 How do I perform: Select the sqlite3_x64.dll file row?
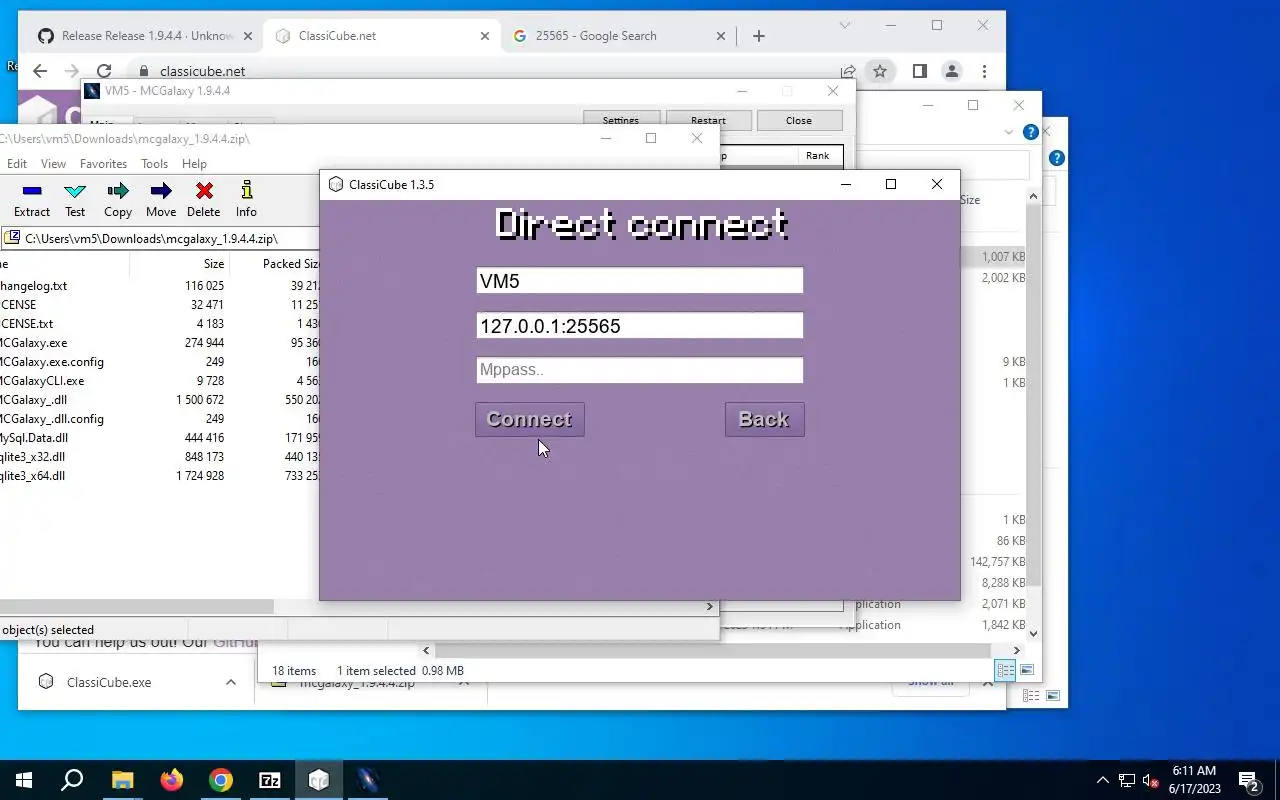point(160,476)
